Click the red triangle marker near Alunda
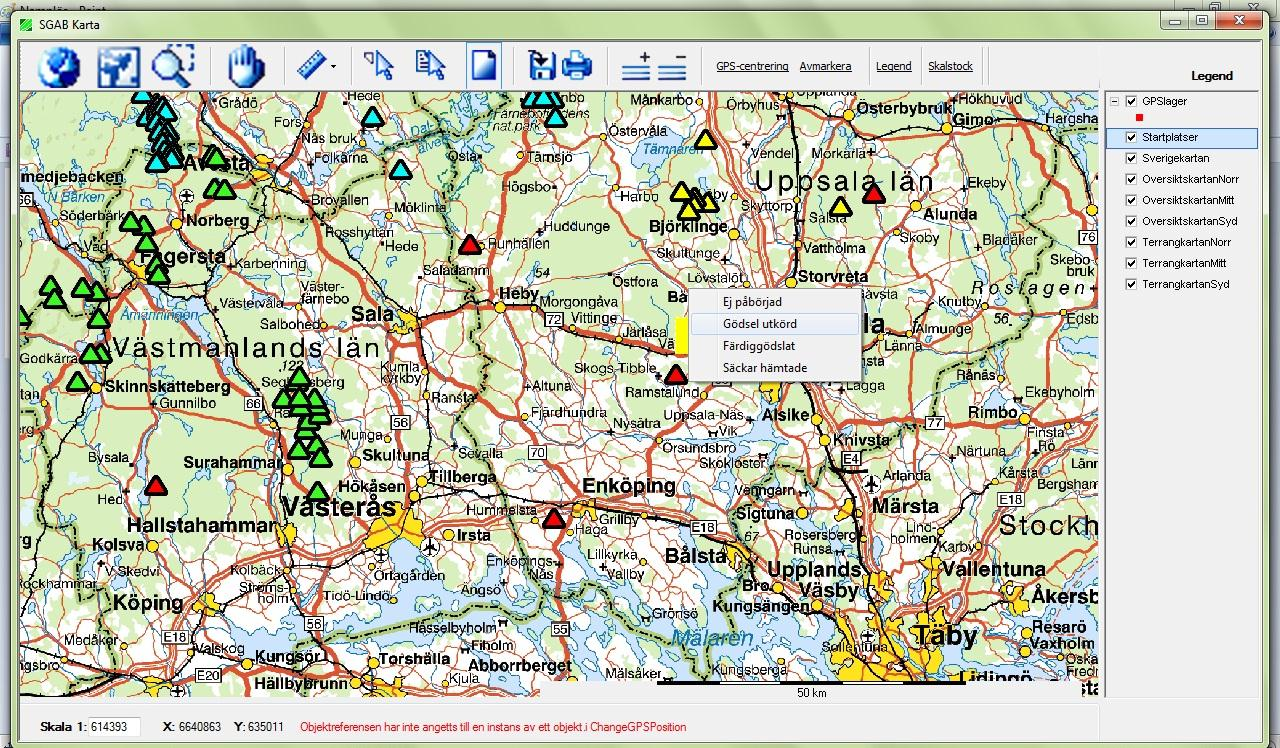The width and height of the screenshot is (1280, 748). coord(874,193)
